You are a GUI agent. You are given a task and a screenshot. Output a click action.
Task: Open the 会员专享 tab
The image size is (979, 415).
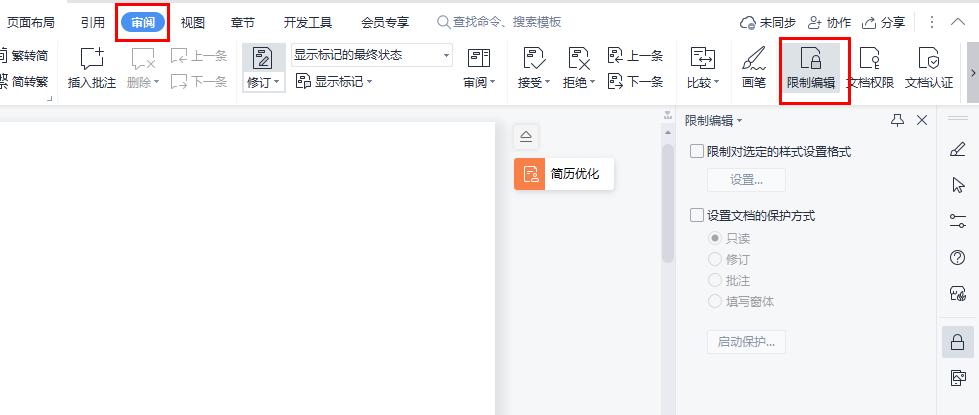tap(385, 22)
